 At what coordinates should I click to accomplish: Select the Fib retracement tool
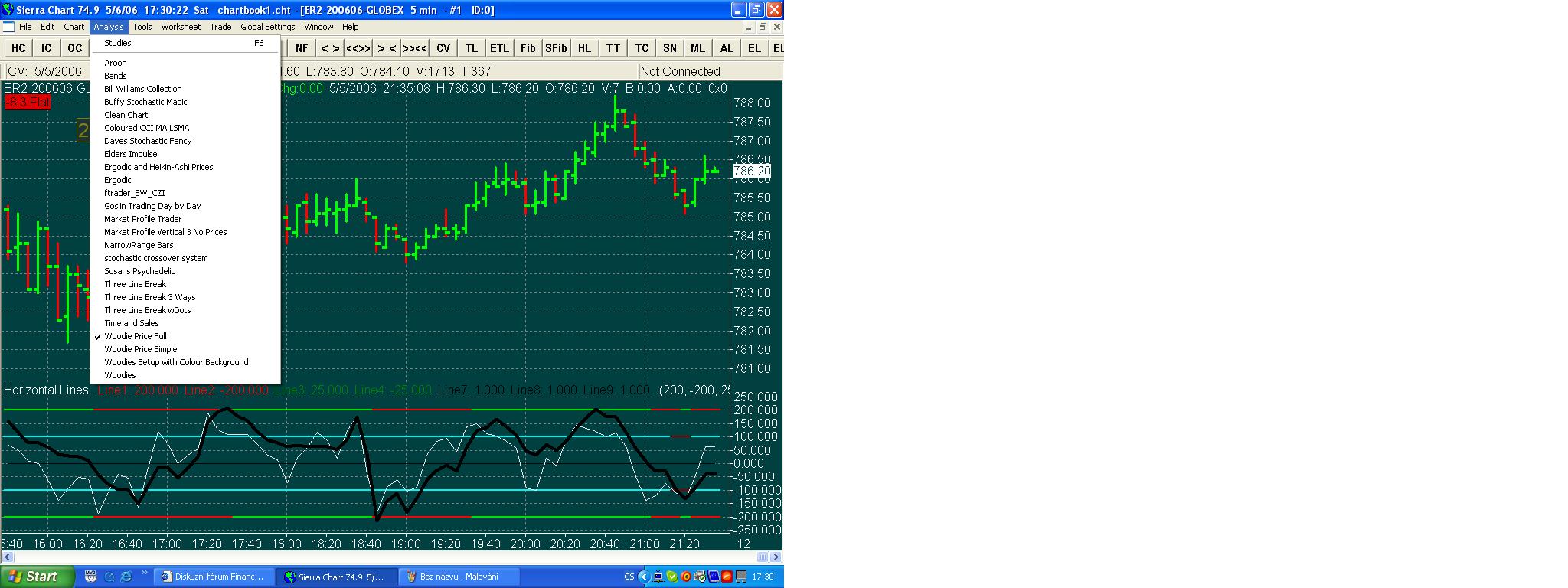click(528, 47)
